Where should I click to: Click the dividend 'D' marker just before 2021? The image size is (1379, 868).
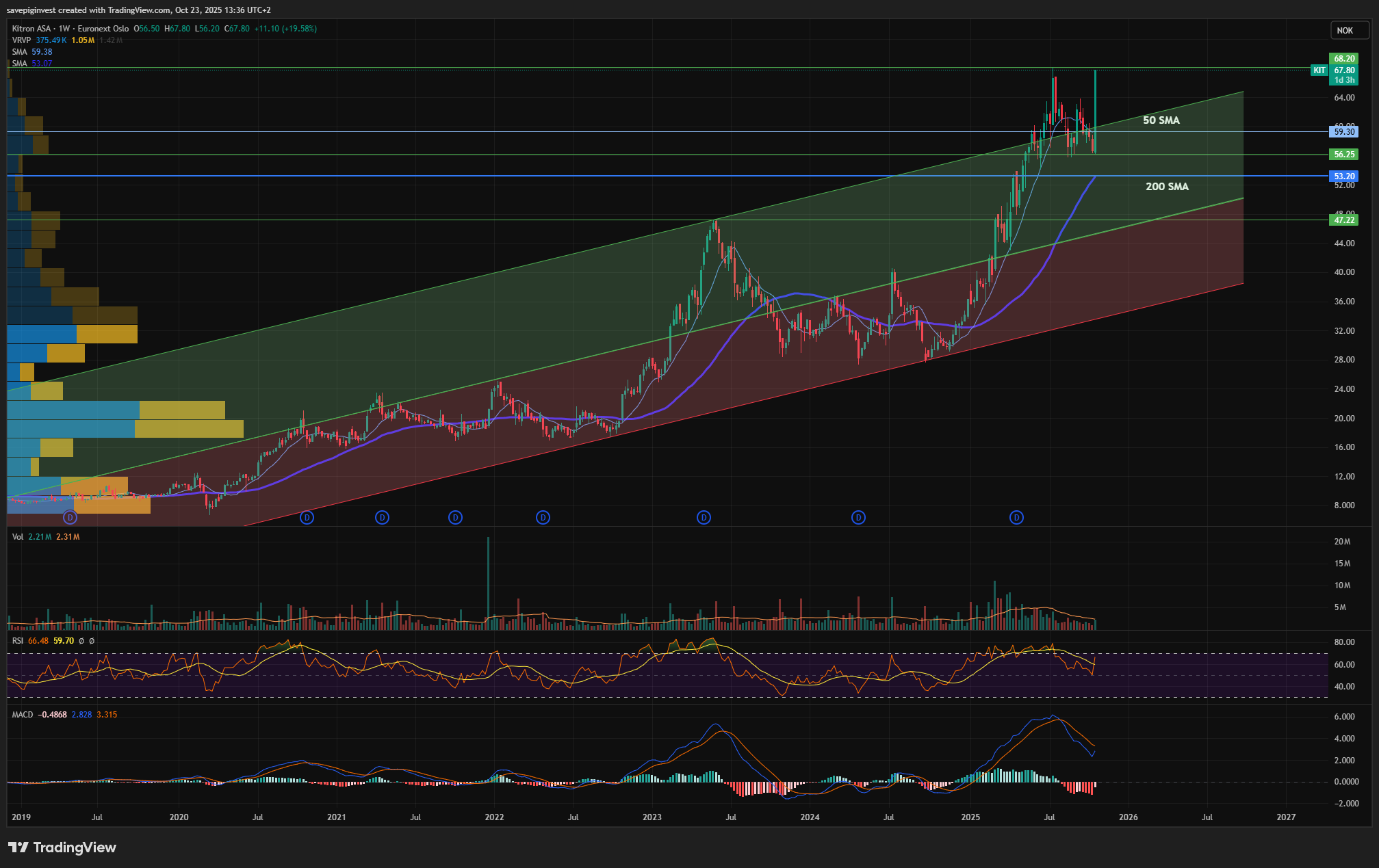click(307, 518)
